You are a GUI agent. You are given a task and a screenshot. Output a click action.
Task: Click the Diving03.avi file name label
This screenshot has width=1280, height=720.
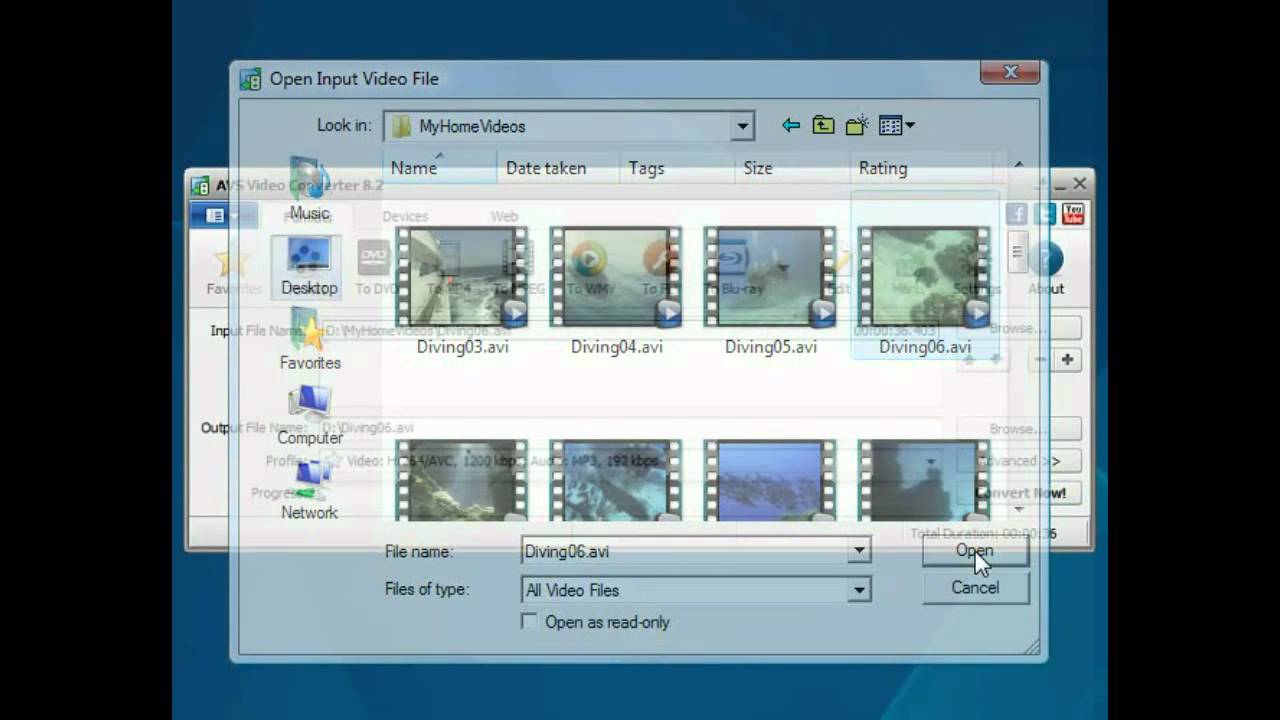[x=462, y=347]
